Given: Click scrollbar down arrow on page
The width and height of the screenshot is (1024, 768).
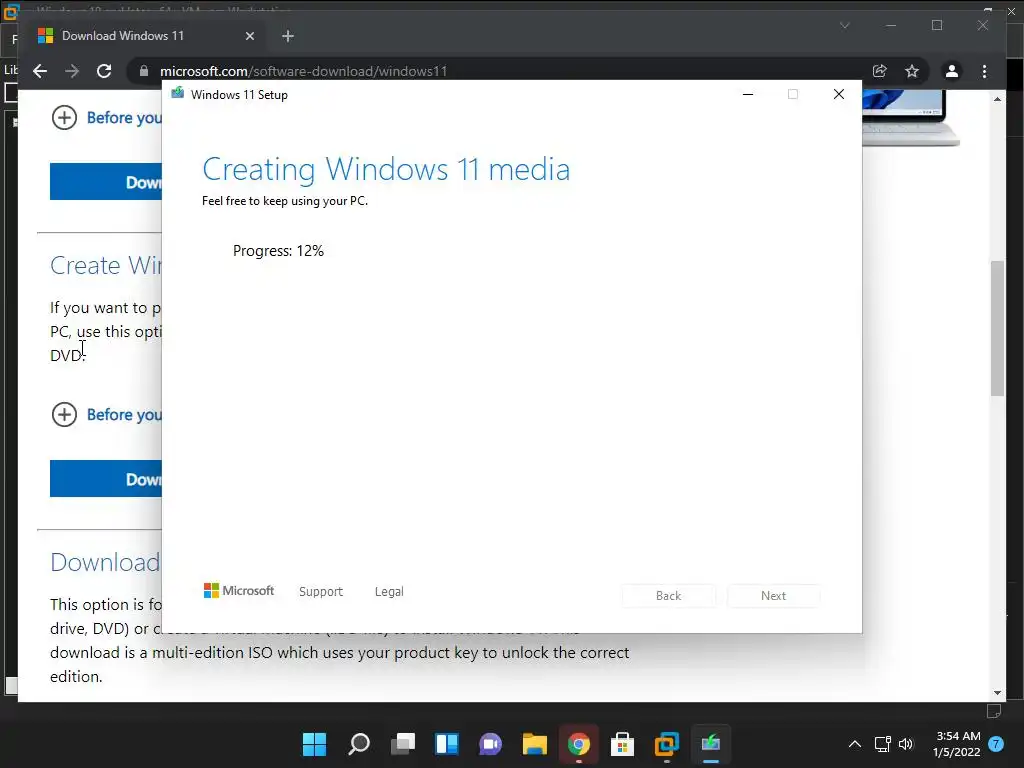Looking at the screenshot, I should coord(997,693).
